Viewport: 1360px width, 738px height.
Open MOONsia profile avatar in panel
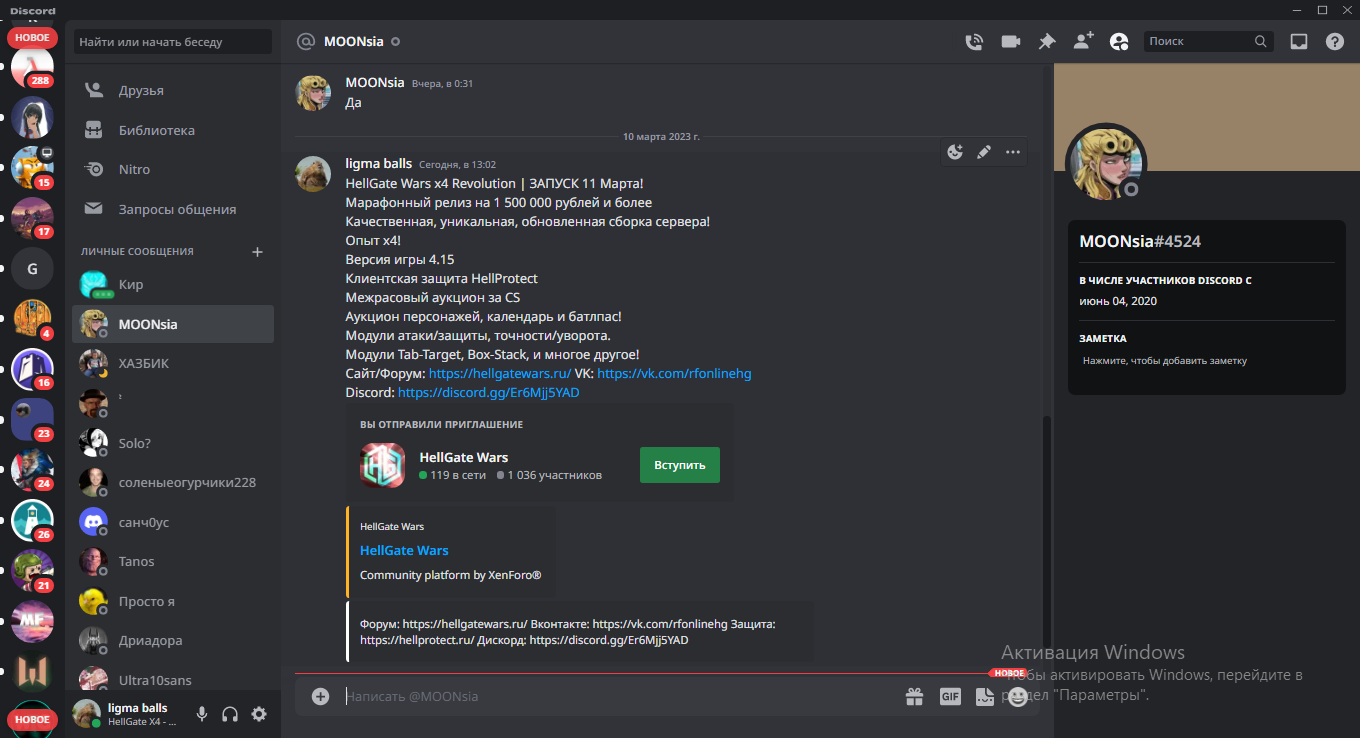[x=1106, y=164]
